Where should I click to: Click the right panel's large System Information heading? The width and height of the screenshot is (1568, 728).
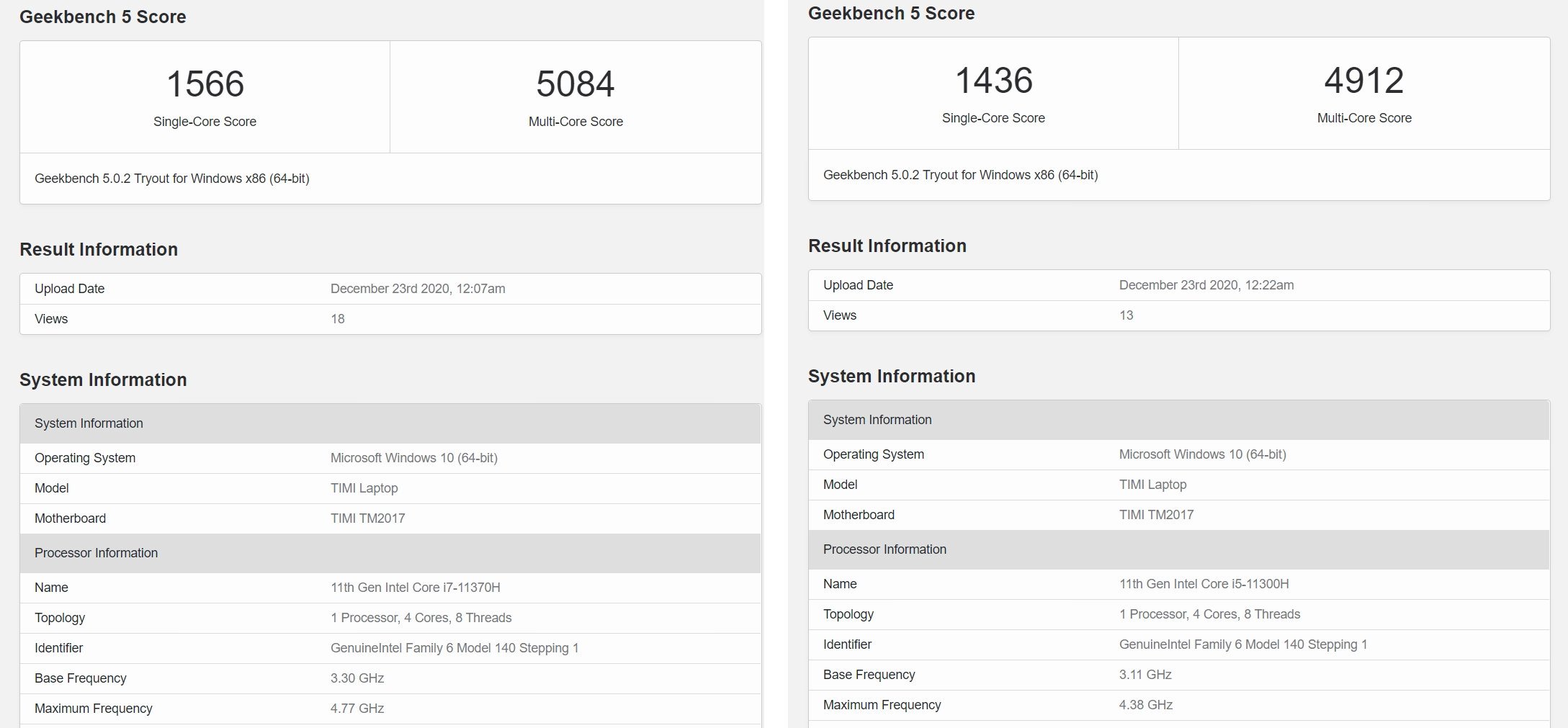(892, 376)
